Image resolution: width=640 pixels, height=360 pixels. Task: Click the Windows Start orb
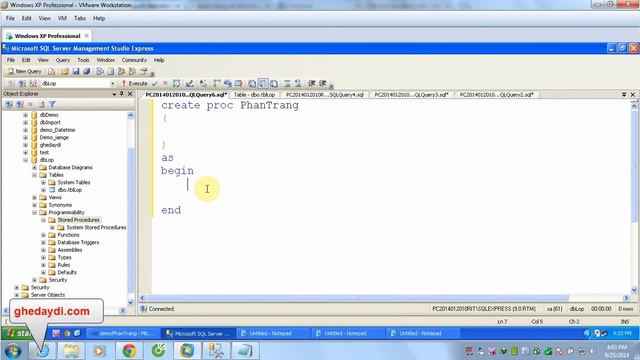click(x=13, y=351)
